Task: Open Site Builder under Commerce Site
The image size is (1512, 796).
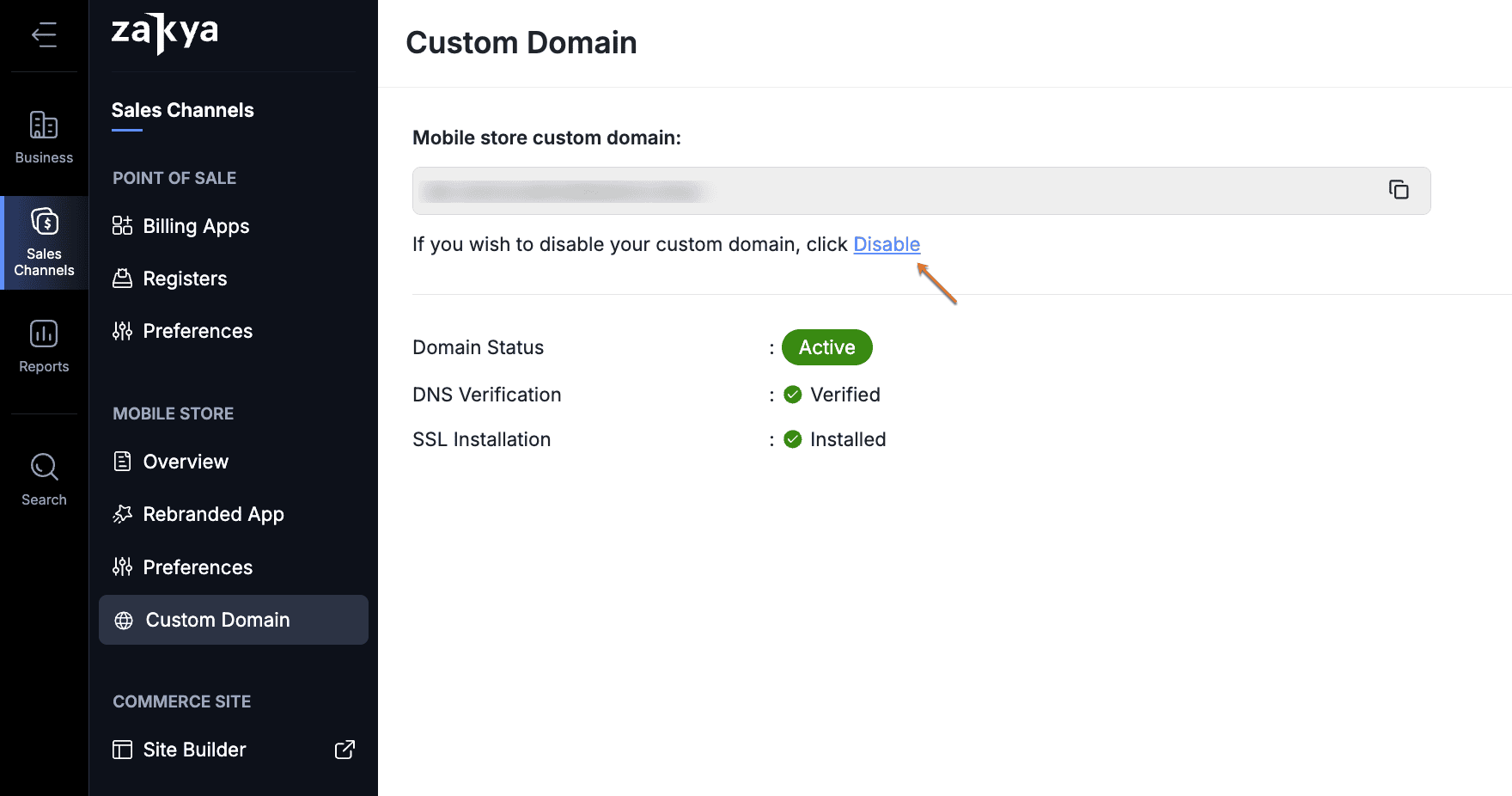Action: pos(194,750)
